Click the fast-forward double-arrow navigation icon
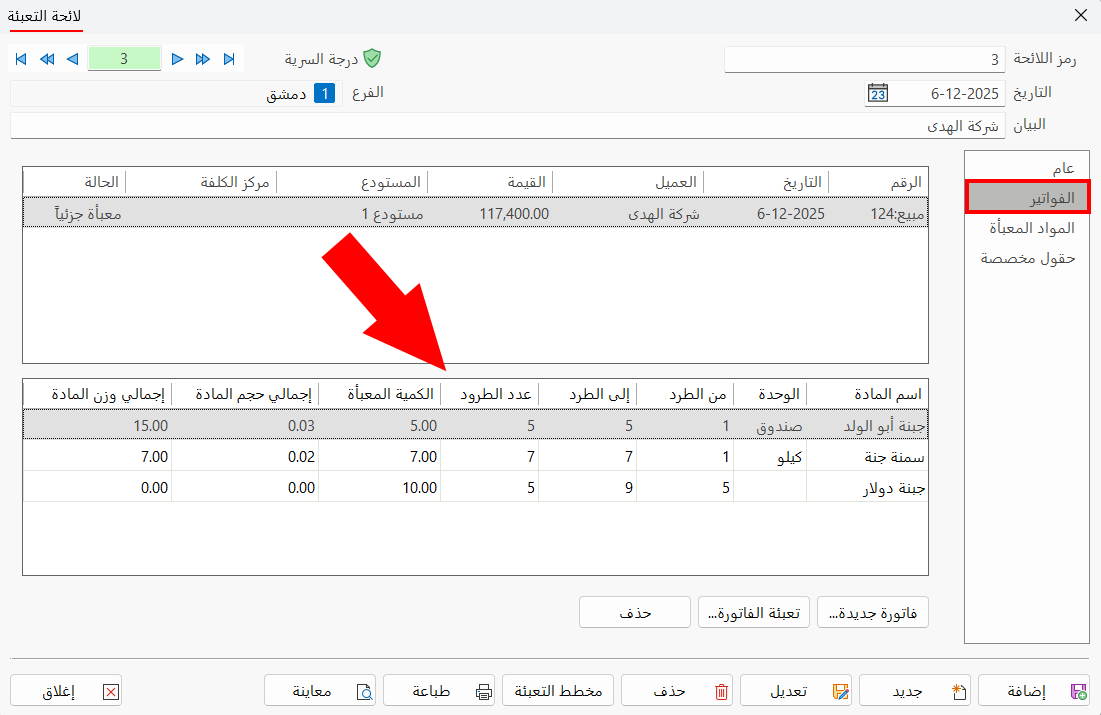1101x715 pixels. pyautogui.click(x=202, y=59)
